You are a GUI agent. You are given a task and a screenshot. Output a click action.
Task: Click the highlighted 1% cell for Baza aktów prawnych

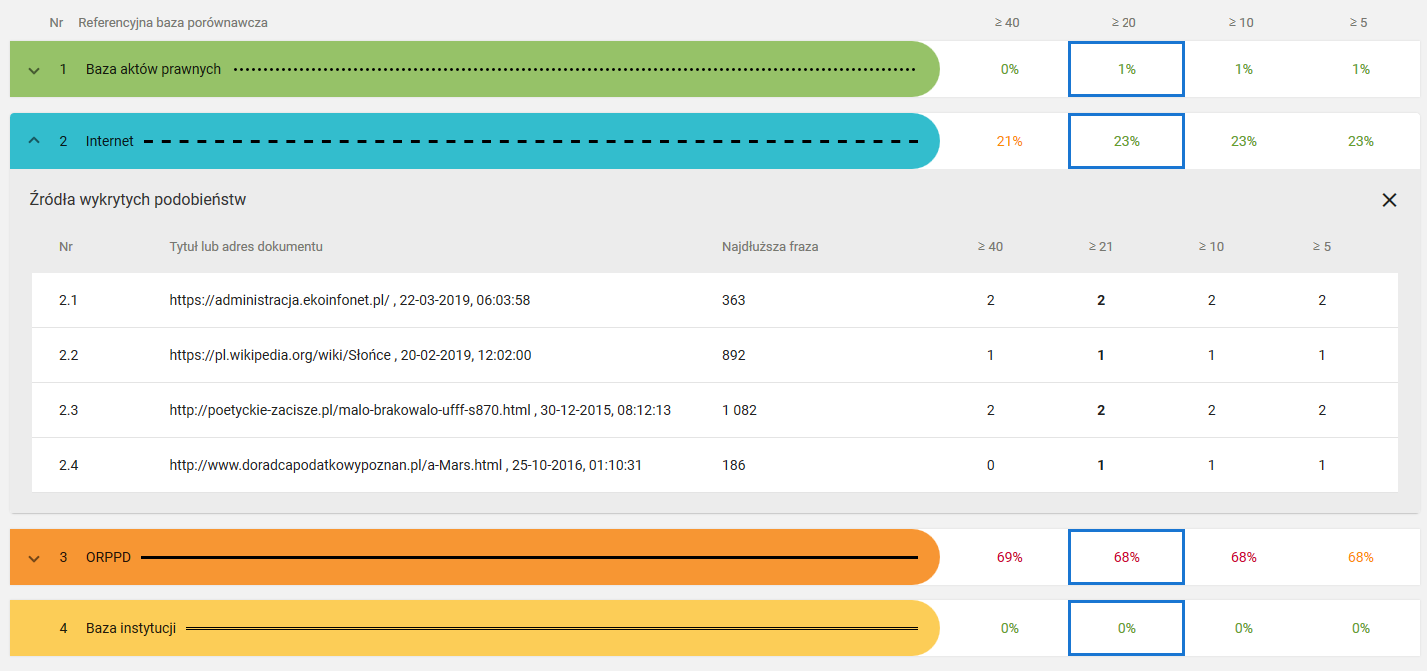click(1126, 69)
